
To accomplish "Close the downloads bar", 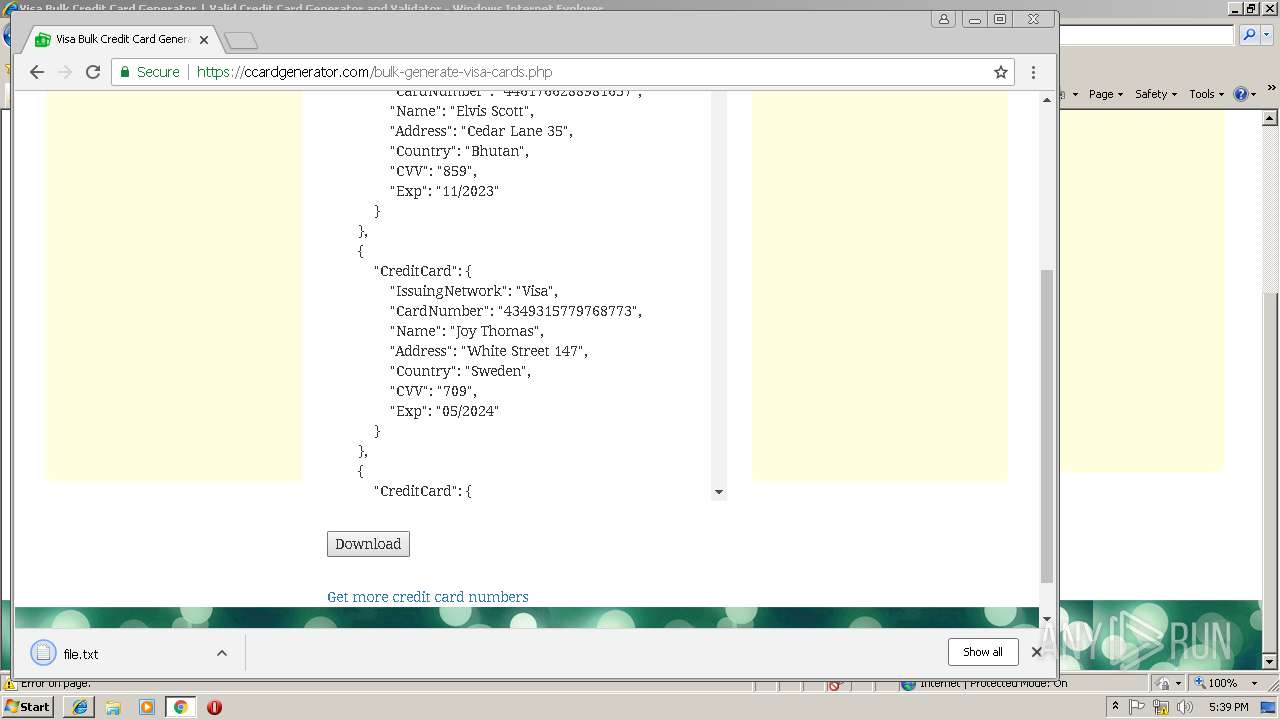I will [x=1037, y=652].
